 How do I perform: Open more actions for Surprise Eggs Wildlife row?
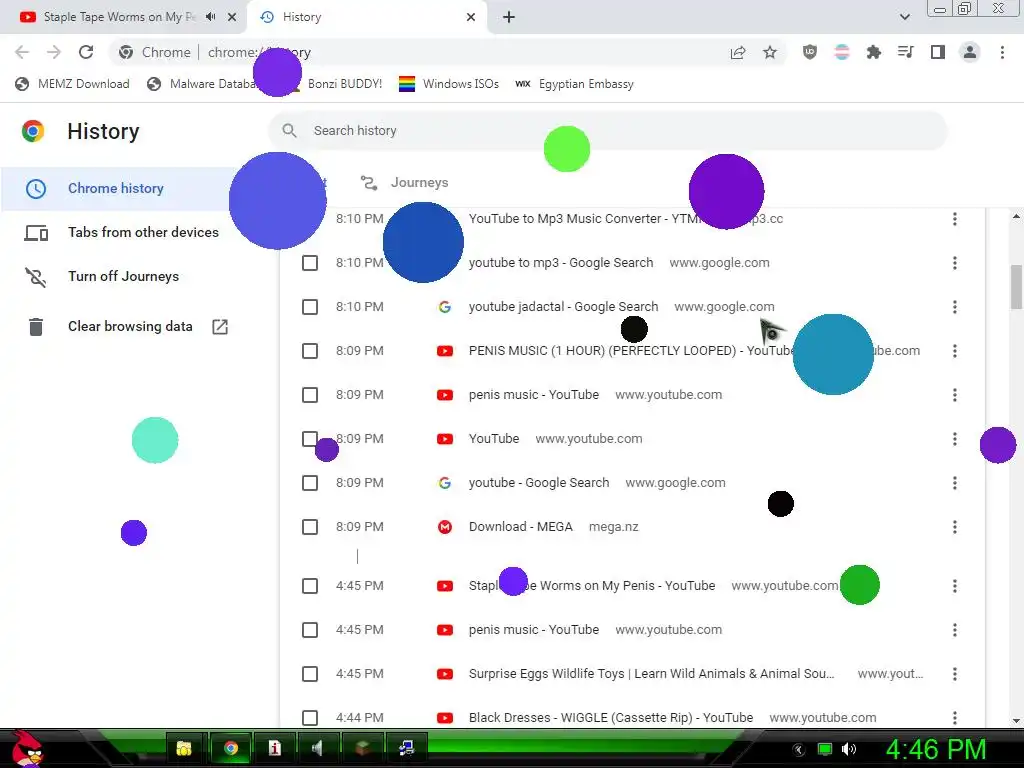click(x=955, y=674)
